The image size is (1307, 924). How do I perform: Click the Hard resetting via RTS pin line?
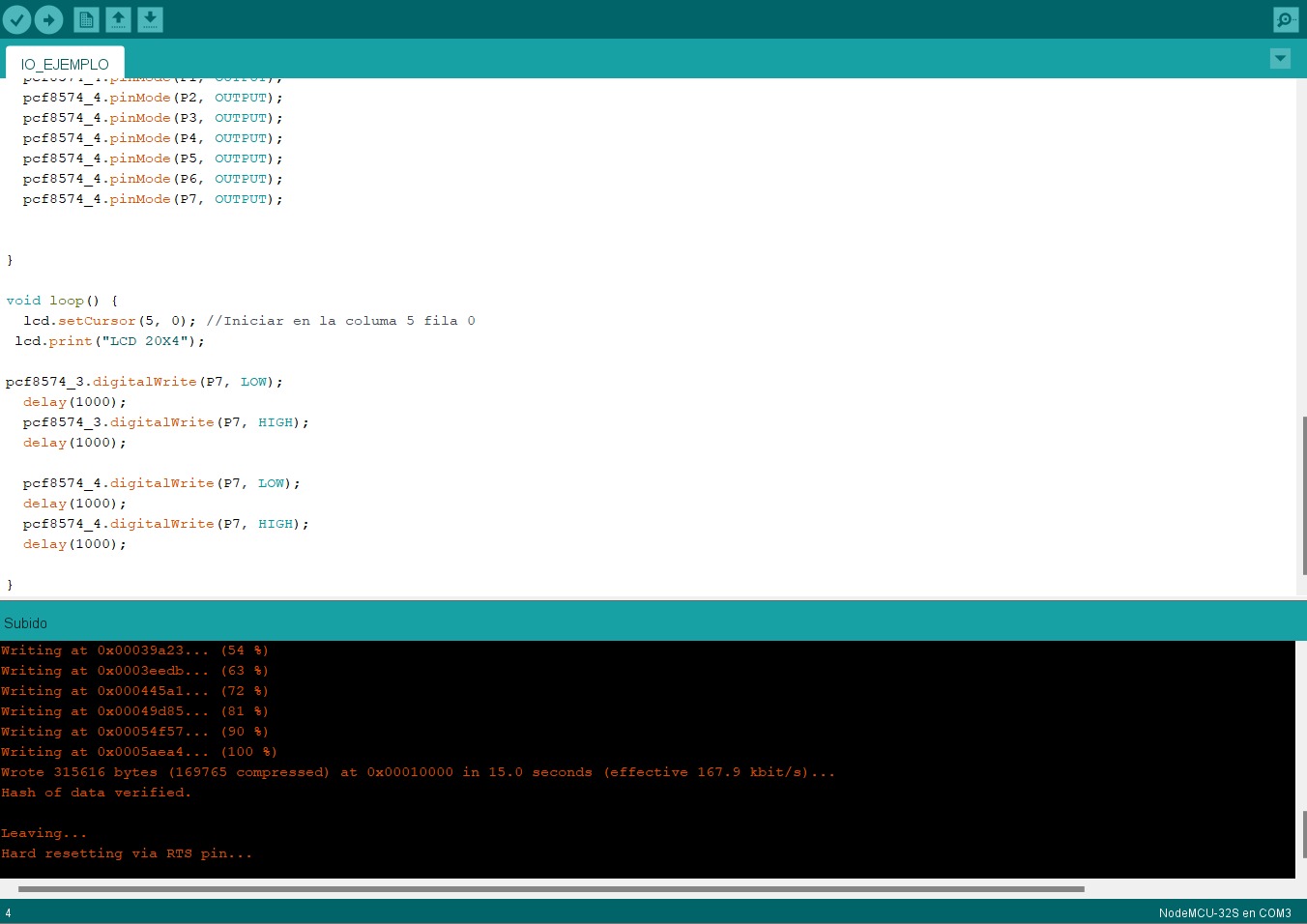(127, 853)
